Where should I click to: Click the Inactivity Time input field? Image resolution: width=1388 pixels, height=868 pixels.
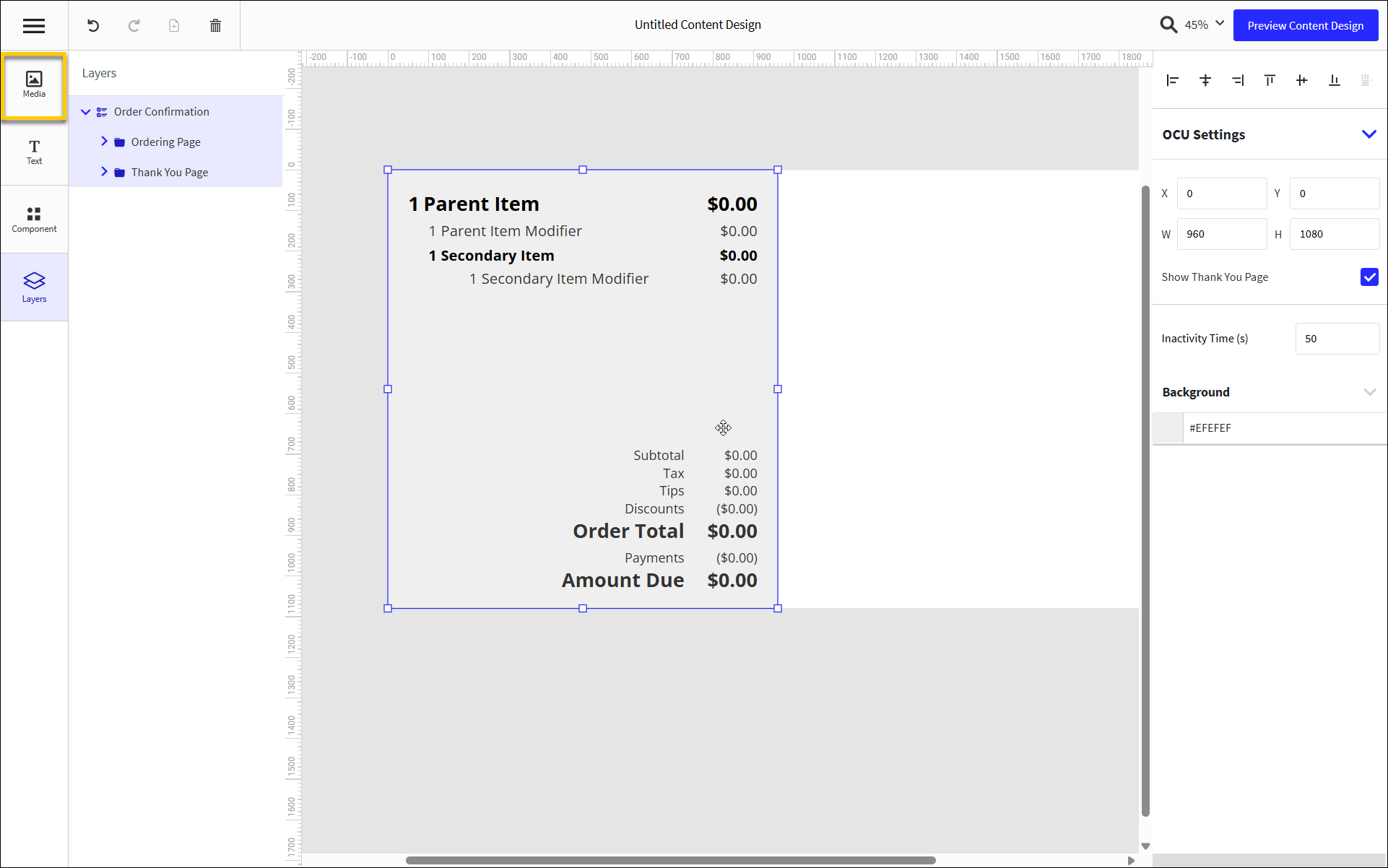pyautogui.click(x=1337, y=339)
